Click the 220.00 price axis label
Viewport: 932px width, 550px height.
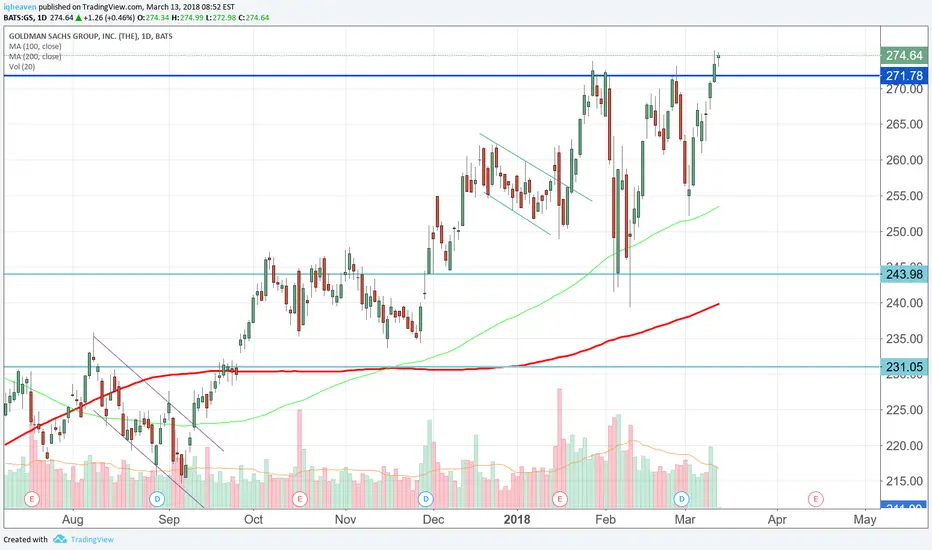904,445
